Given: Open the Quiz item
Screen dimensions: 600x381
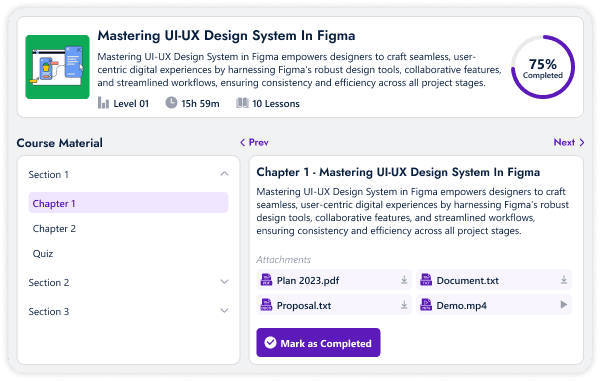Looking at the screenshot, I should 43,254.
